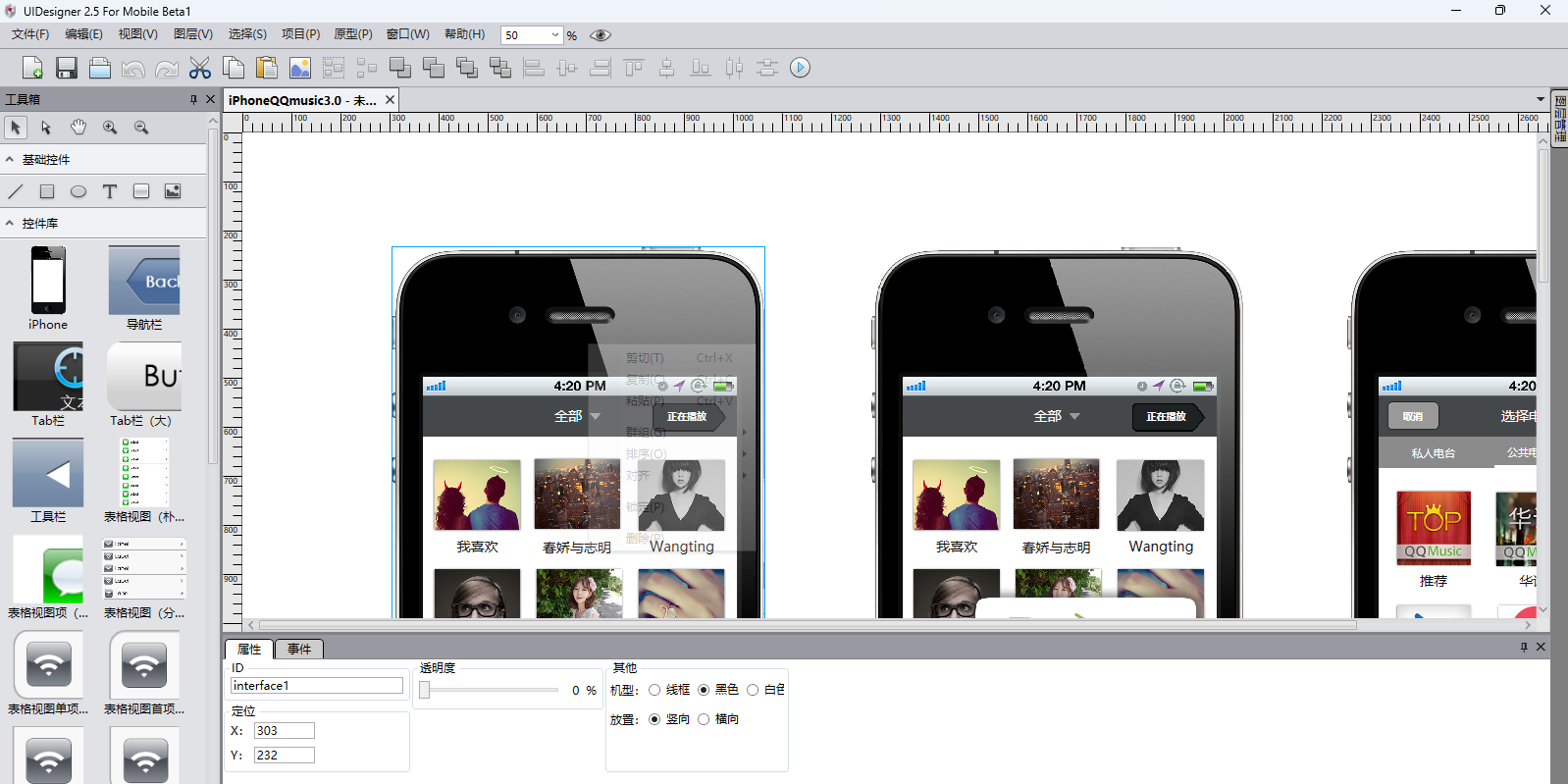Ungroup objects icon in toolbar

366,68
